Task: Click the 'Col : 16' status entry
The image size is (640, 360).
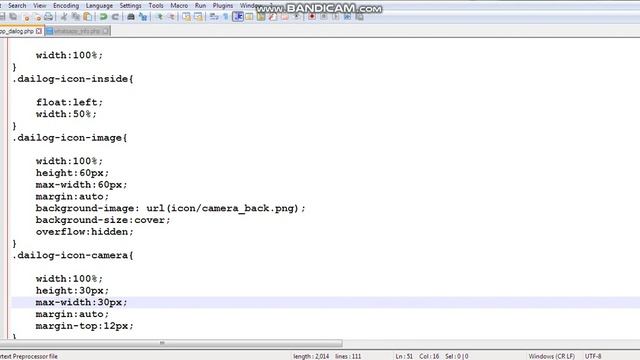Action: pos(429,356)
